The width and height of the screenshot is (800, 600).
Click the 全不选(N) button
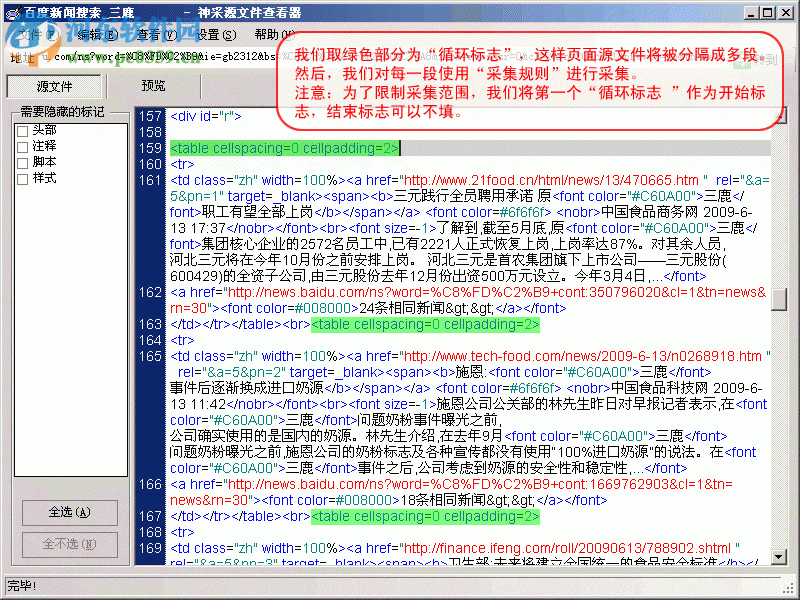[x=69, y=544]
